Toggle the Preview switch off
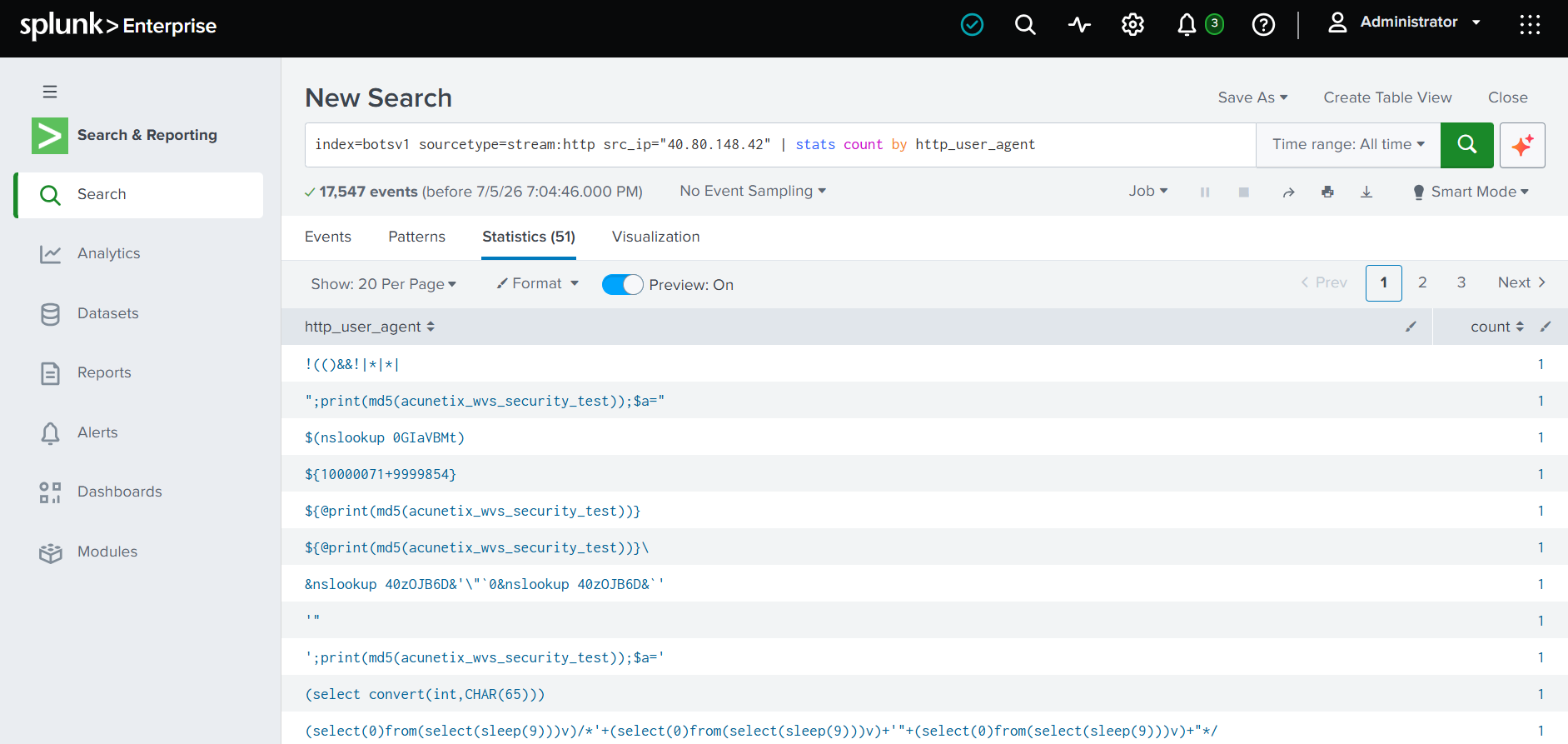1568x744 pixels. point(623,285)
